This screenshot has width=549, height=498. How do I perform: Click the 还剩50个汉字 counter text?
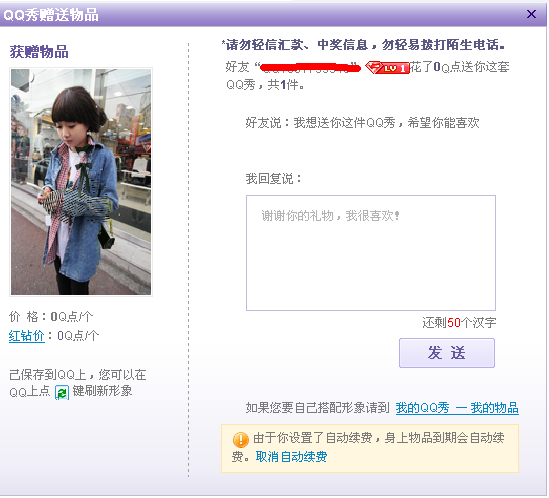pyautogui.click(x=459, y=323)
